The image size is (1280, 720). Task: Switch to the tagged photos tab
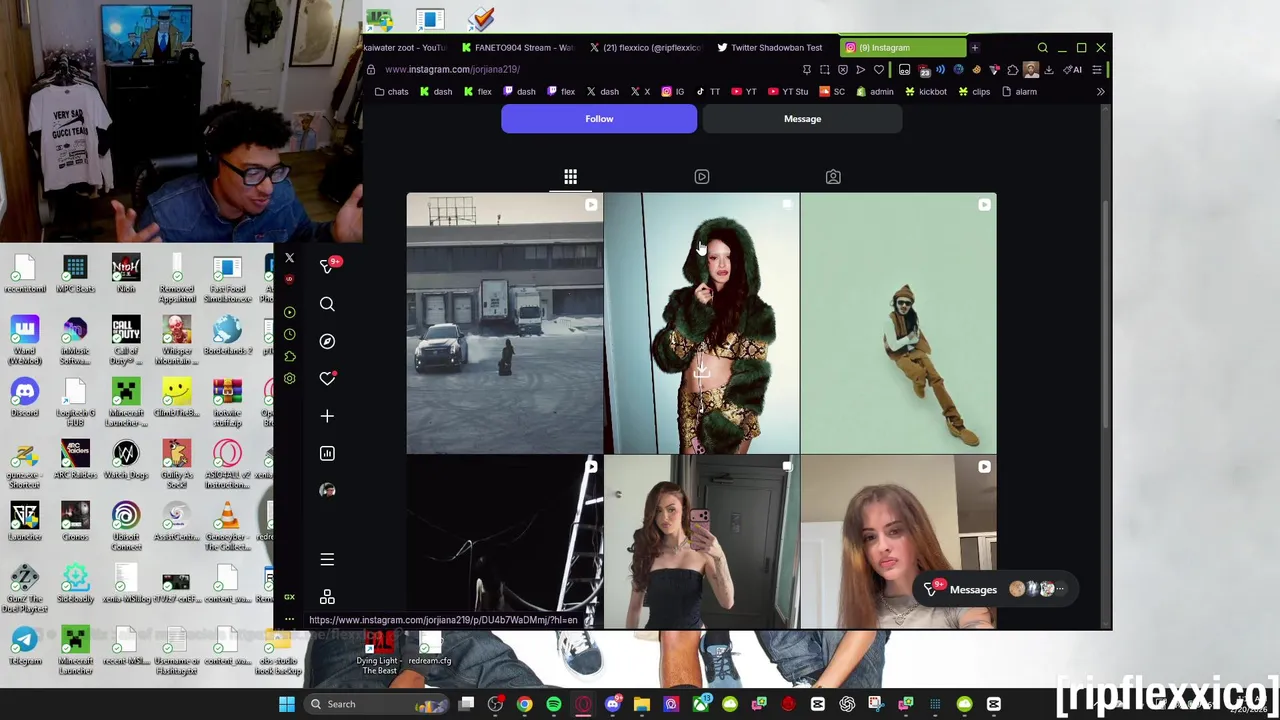833,177
